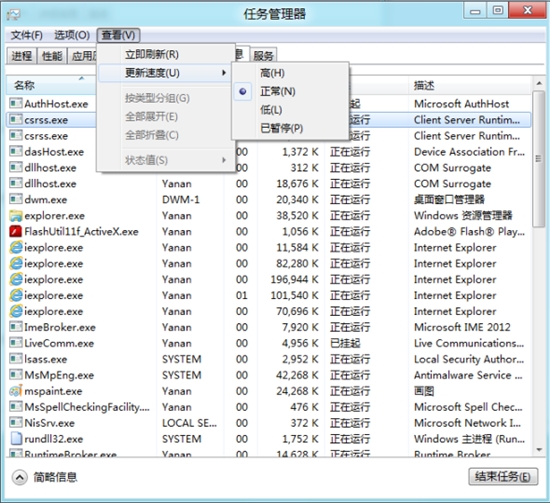The height and width of the screenshot is (503, 550).
Task: Click the mspaint.exe paint icon
Action: [15, 391]
